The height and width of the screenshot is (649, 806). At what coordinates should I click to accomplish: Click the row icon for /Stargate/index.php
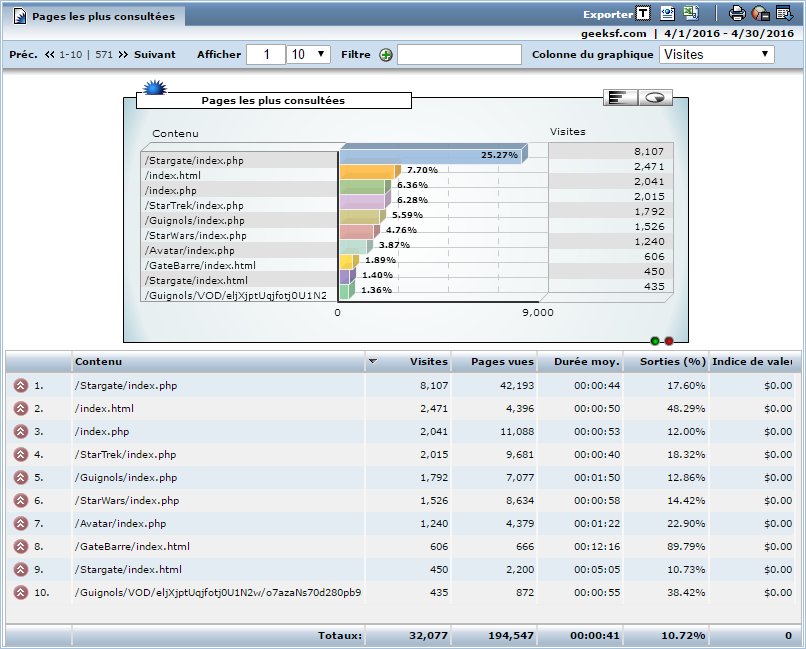pyautogui.click(x=21, y=385)
